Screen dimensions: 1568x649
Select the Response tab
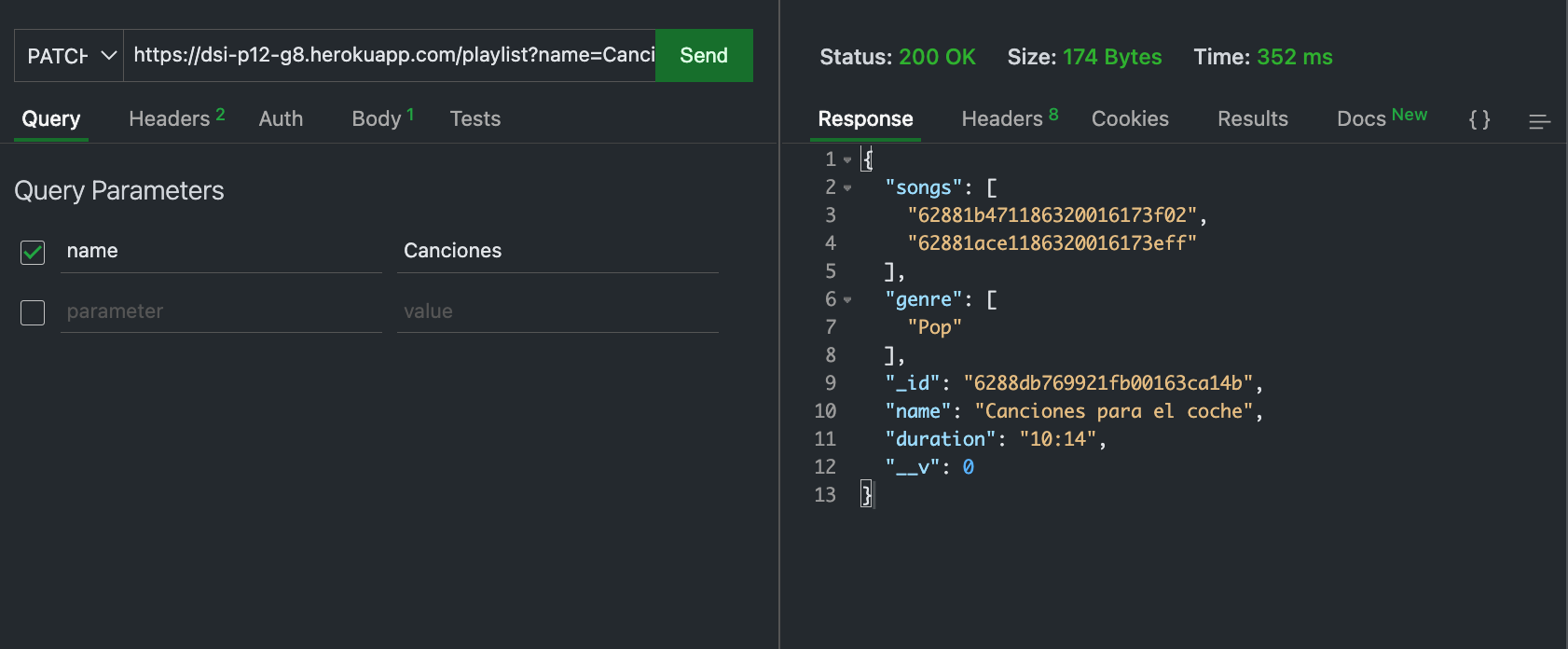click(x=865, y=119)
